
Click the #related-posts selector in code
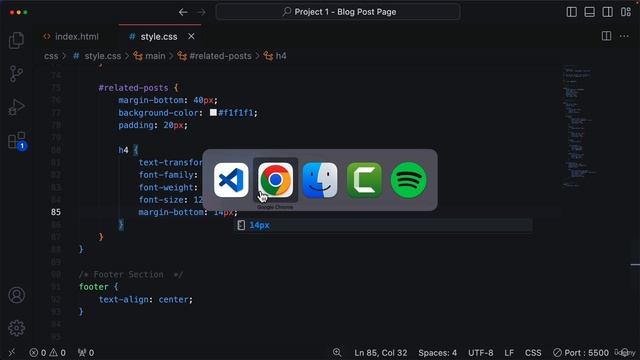(x=133, y=88)
